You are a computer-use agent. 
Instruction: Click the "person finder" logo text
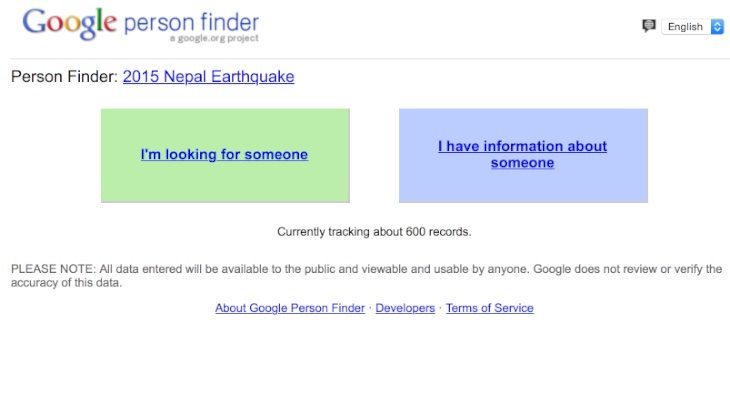191,22
